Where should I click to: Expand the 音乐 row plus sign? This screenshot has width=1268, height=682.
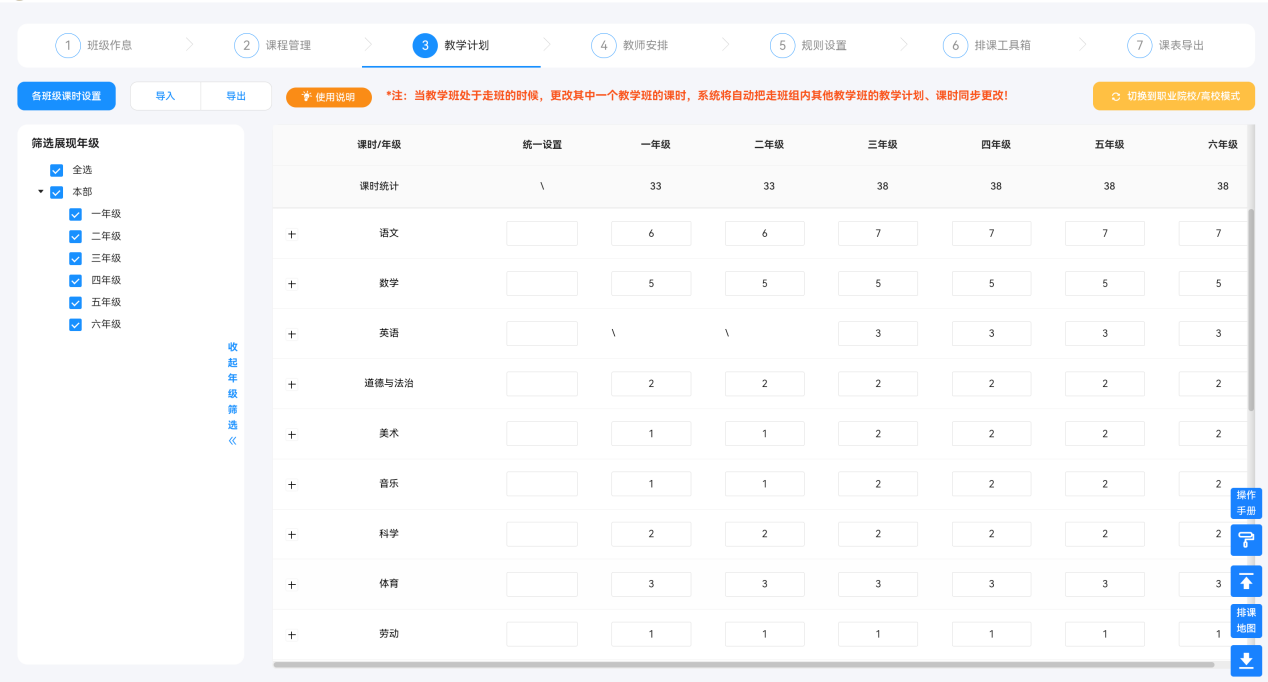[x=292, y=484]
